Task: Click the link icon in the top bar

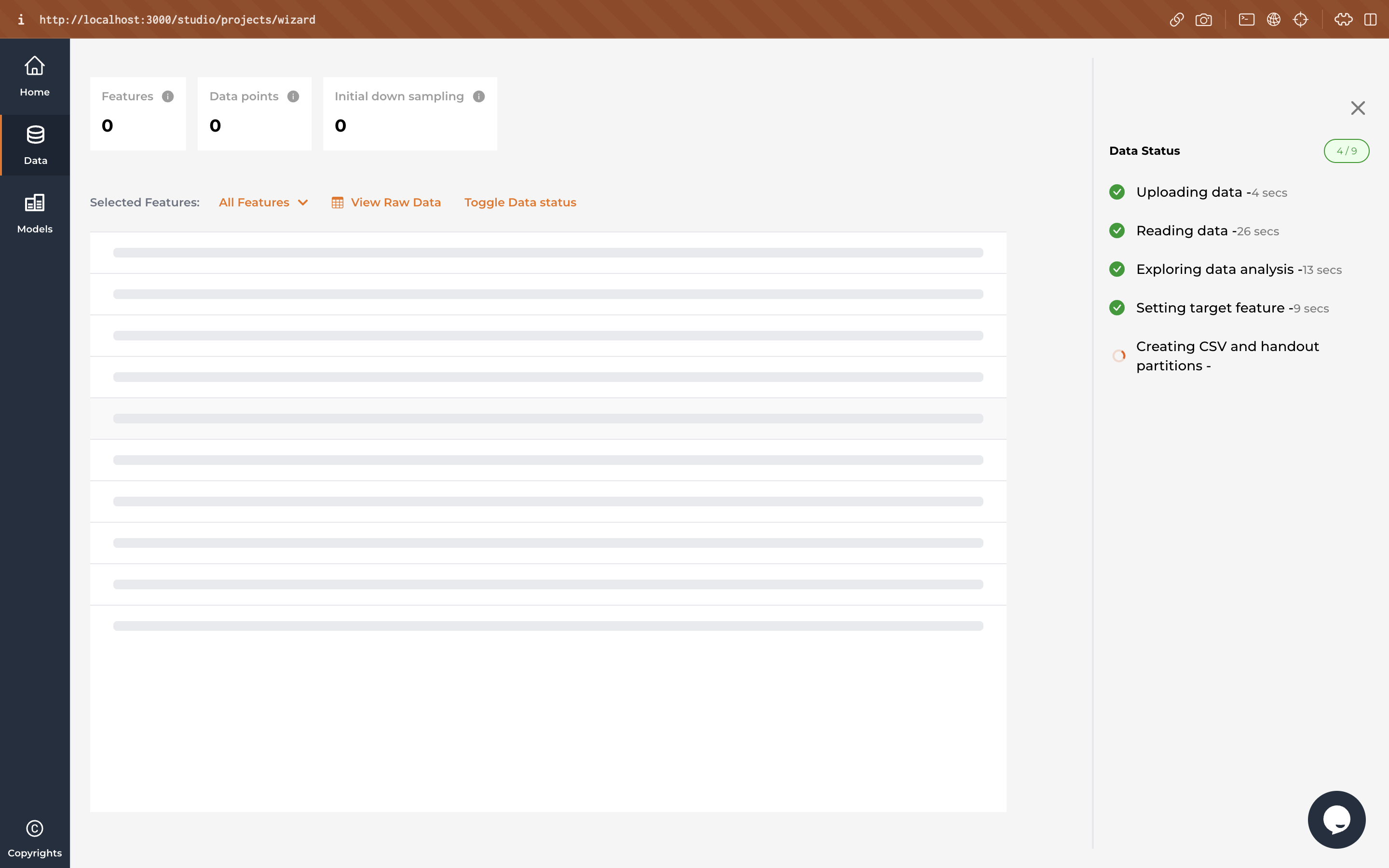Action: point(1176,19)
